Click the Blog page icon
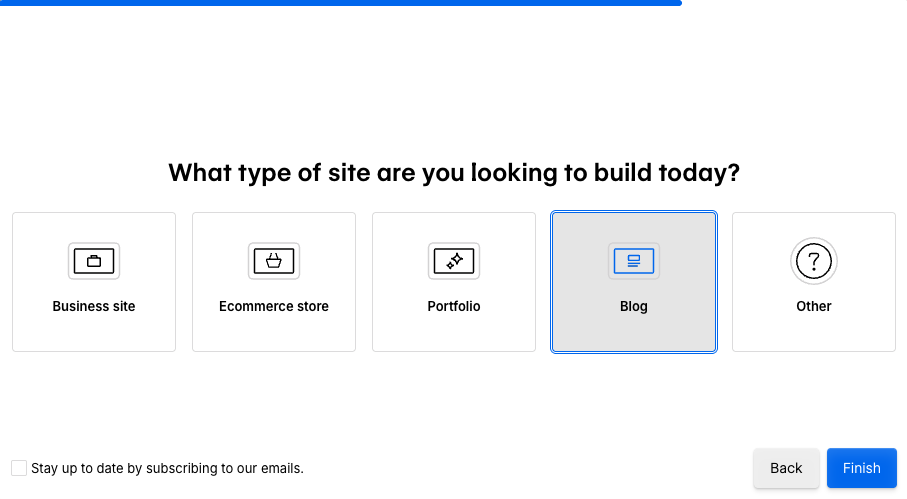This screenshot has height=499, width=907. click(x=633, y=261)
